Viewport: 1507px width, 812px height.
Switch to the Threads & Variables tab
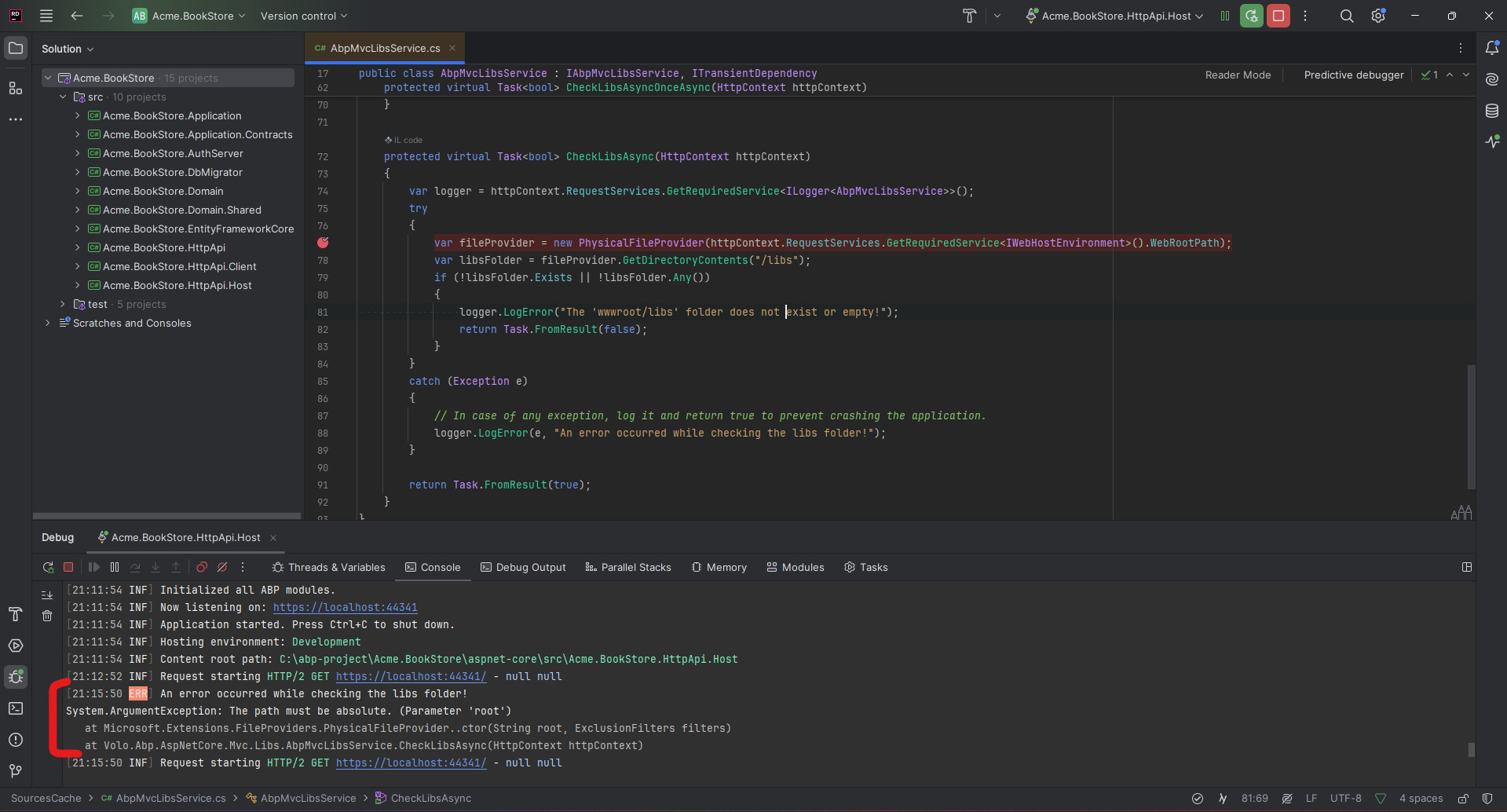tap(328, 567)
